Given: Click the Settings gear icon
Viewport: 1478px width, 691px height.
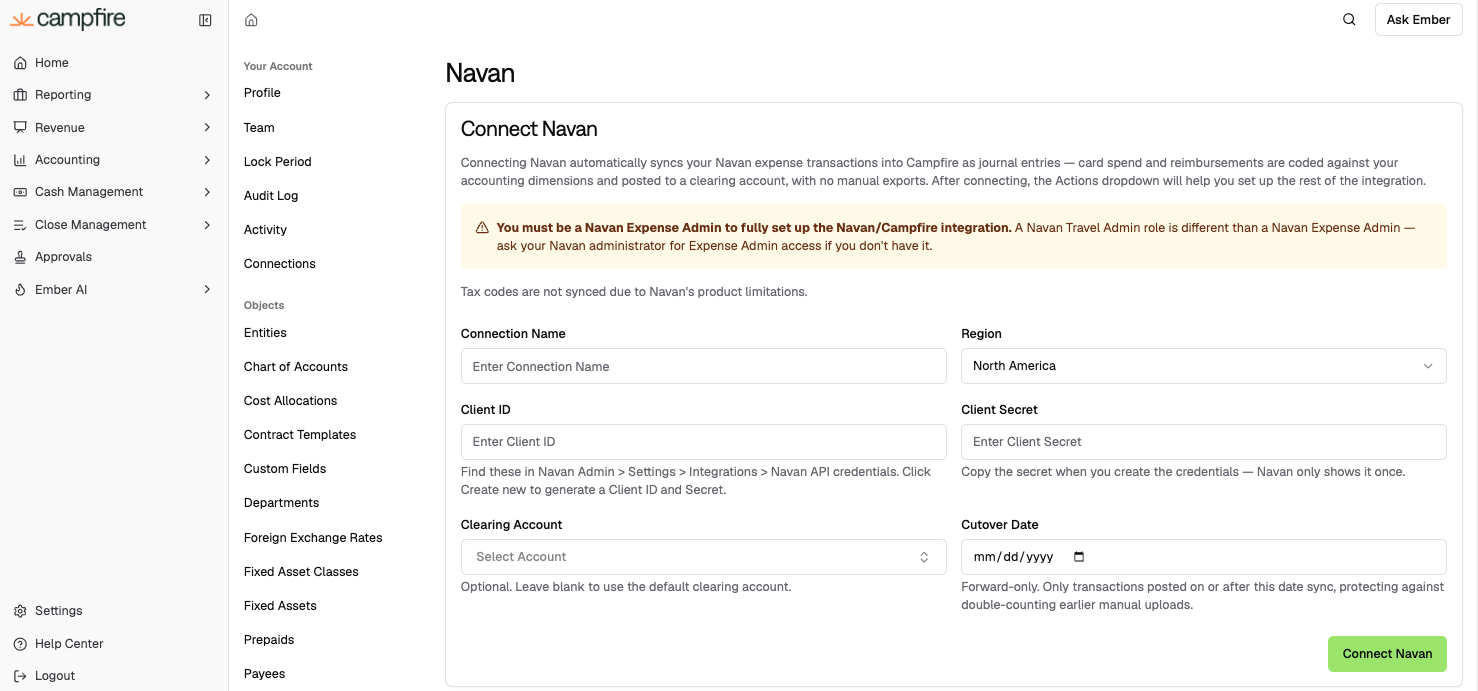Looking at the screenshot, I should tap(20, 611).
